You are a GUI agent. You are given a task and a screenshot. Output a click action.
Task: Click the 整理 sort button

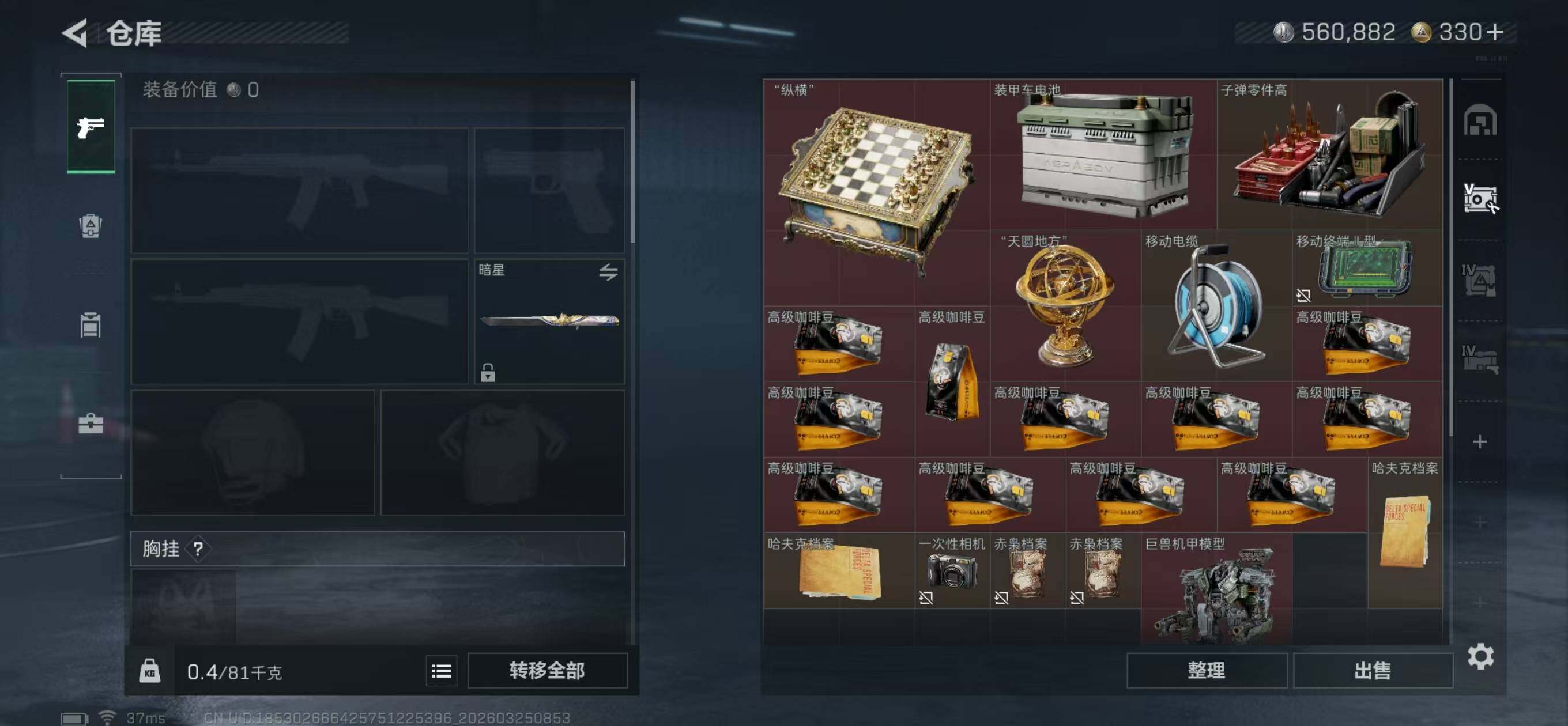[1206, 671]
